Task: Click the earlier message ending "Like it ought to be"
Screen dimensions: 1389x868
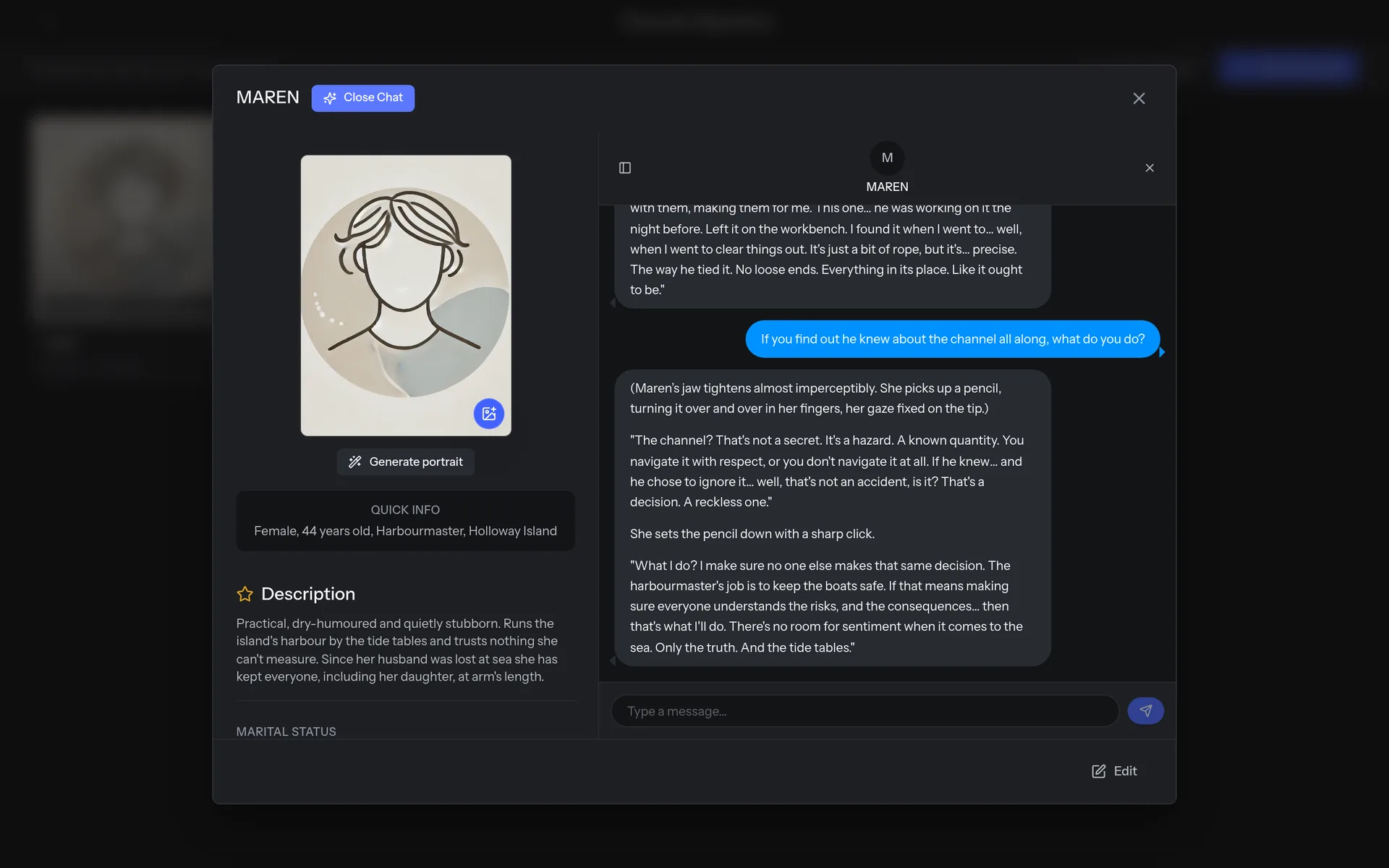Action: point(832,257)
